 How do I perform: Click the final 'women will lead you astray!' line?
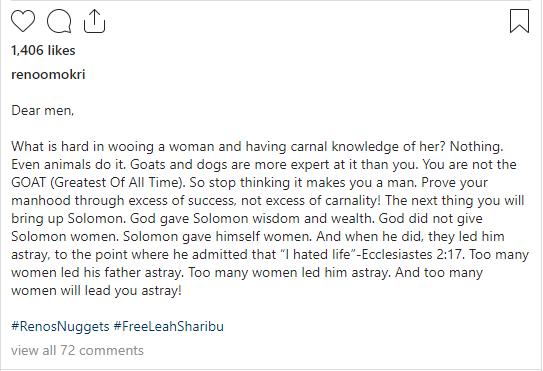coord(96,290)
